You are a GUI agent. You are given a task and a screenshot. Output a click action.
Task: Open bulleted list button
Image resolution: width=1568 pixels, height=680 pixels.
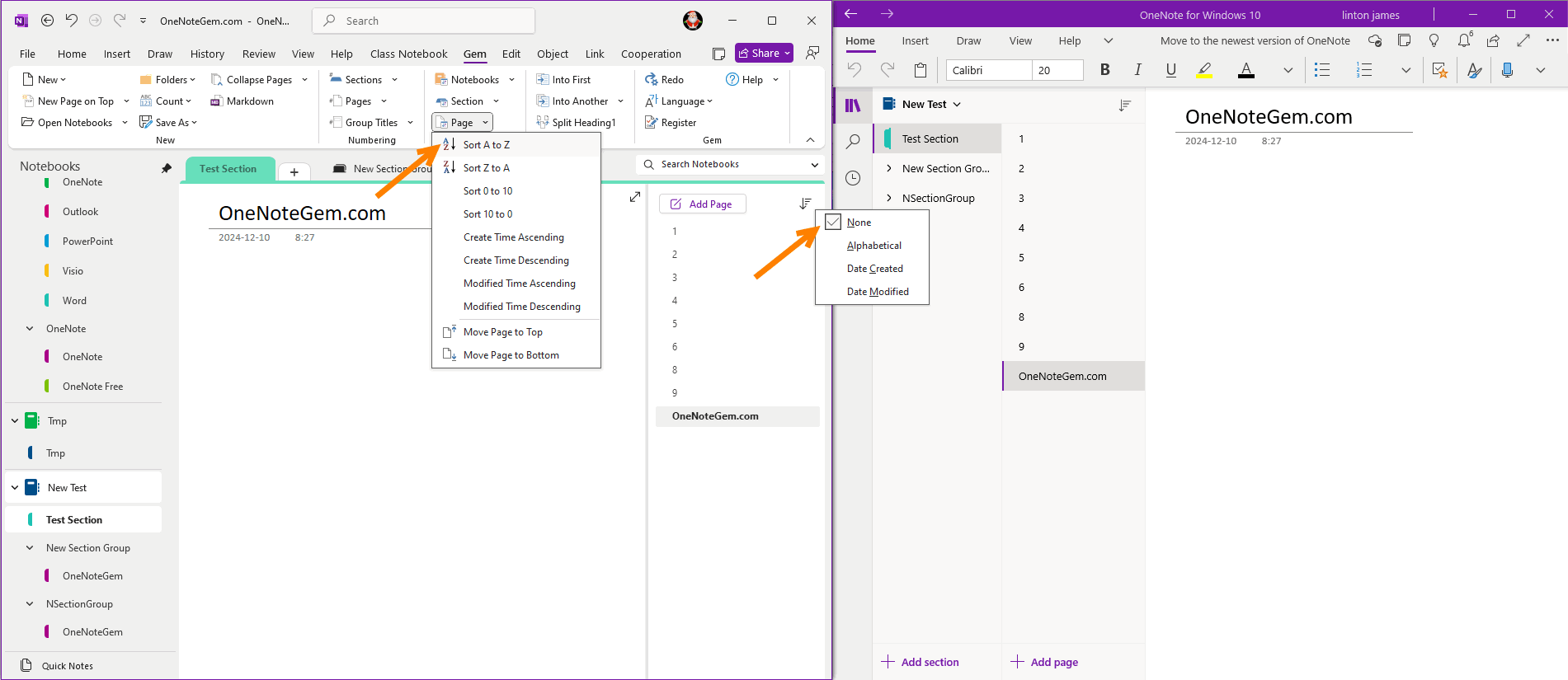pos(1322,70)
